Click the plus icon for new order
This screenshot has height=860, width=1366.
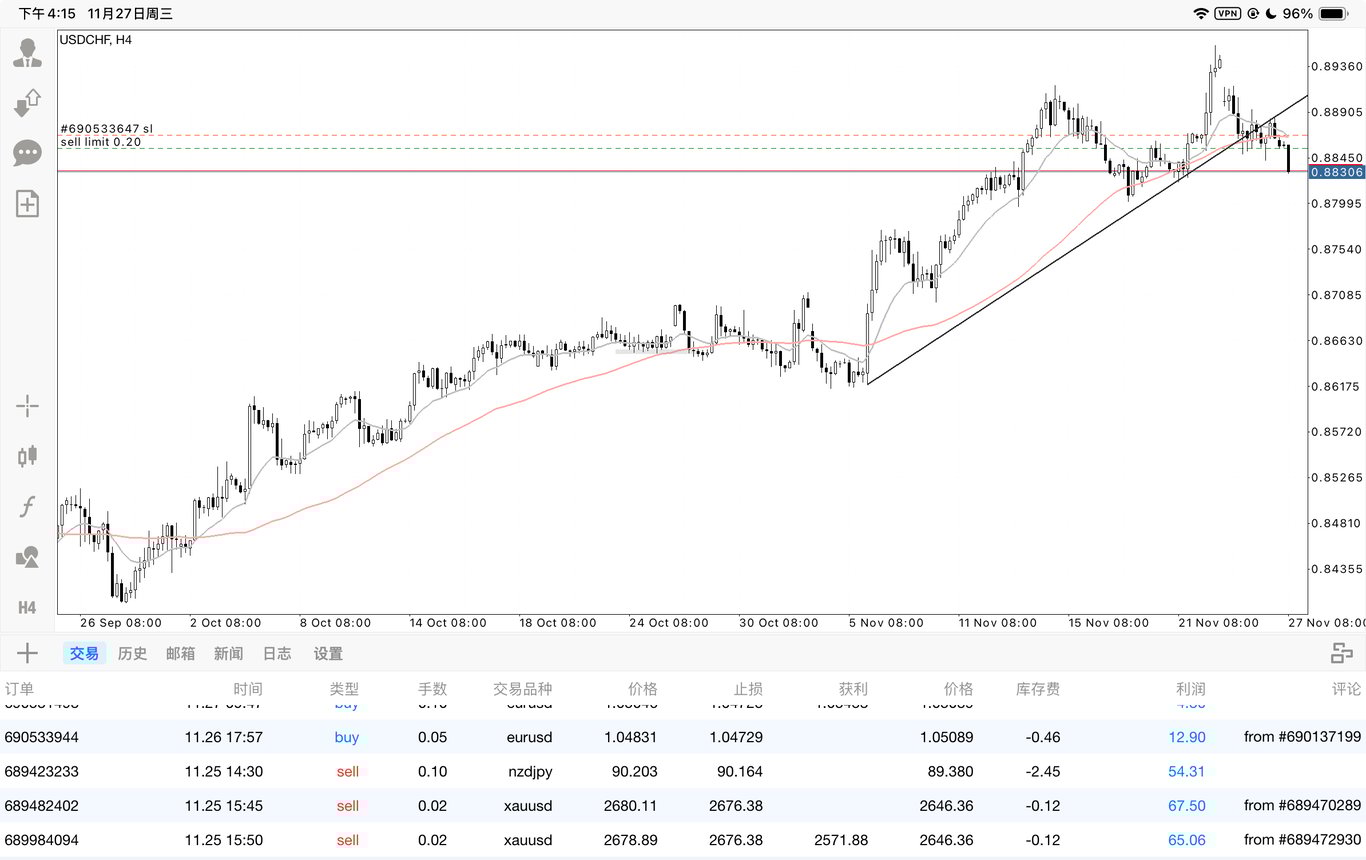(x=27, y=654)
